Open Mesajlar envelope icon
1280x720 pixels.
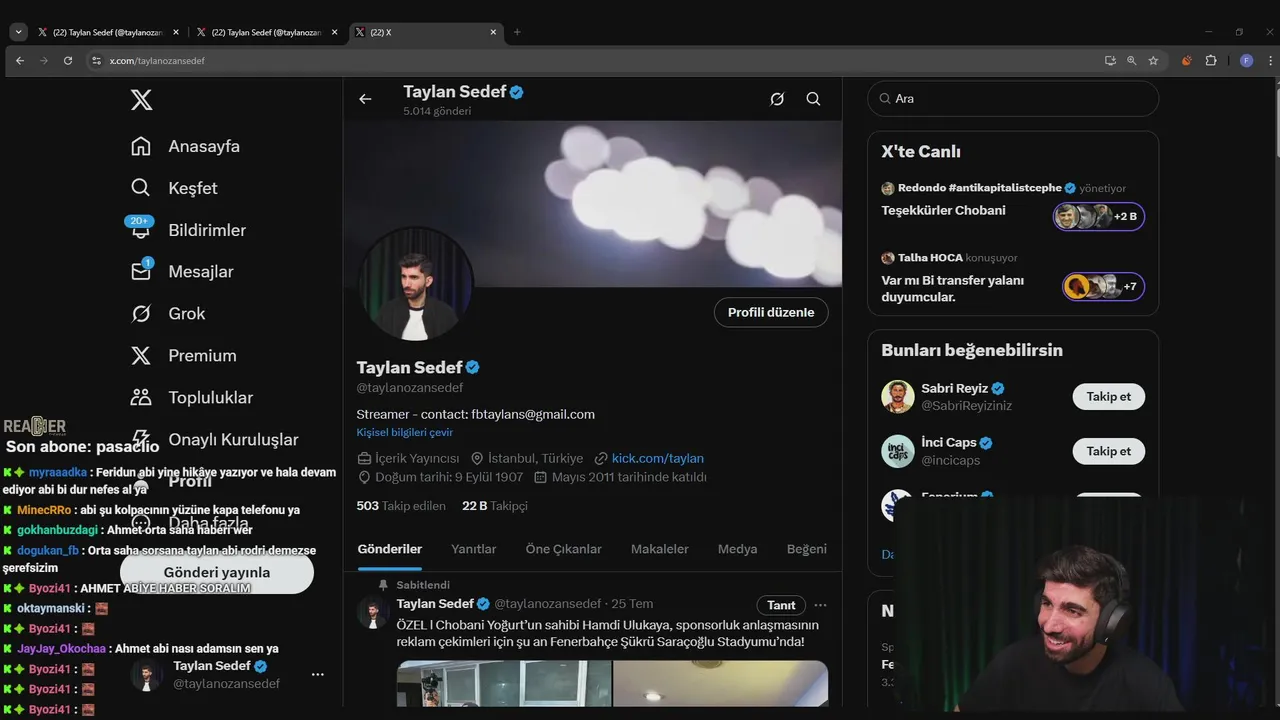tap(141, 272)
